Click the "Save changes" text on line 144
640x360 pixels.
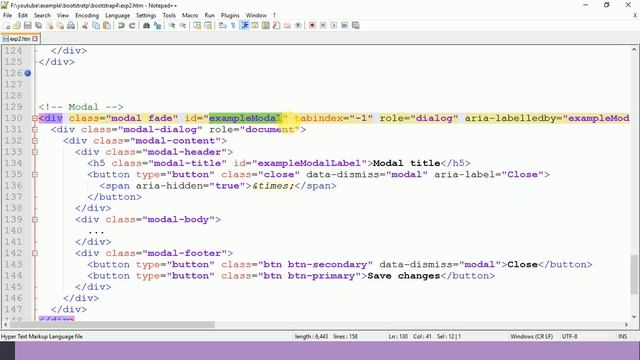[x=404, y=276]
